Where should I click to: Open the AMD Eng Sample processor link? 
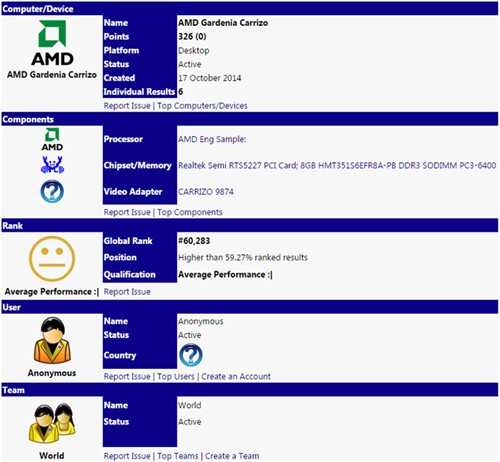tap(212, 139)
